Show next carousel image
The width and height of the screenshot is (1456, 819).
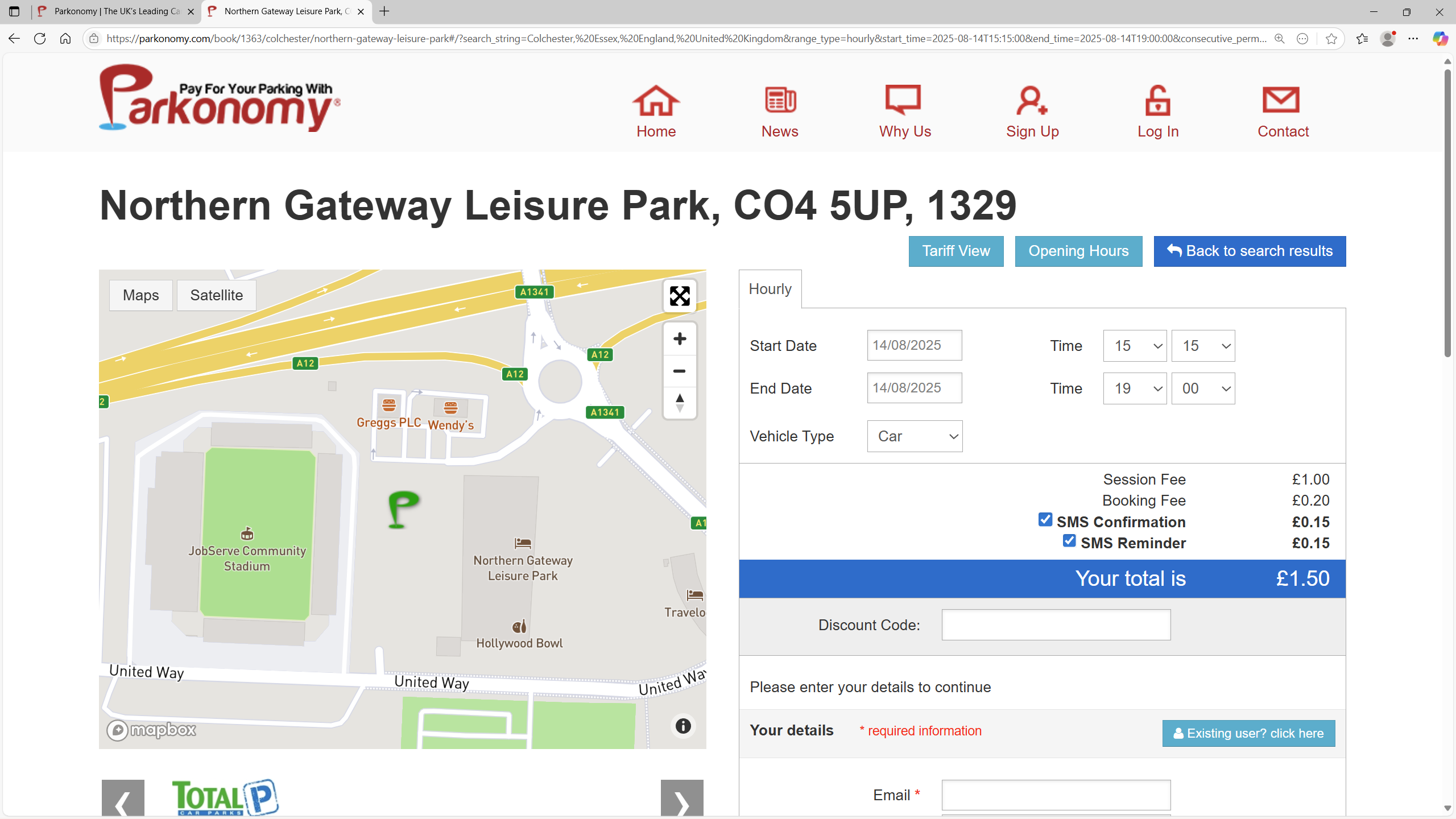[x=682, y=799]
